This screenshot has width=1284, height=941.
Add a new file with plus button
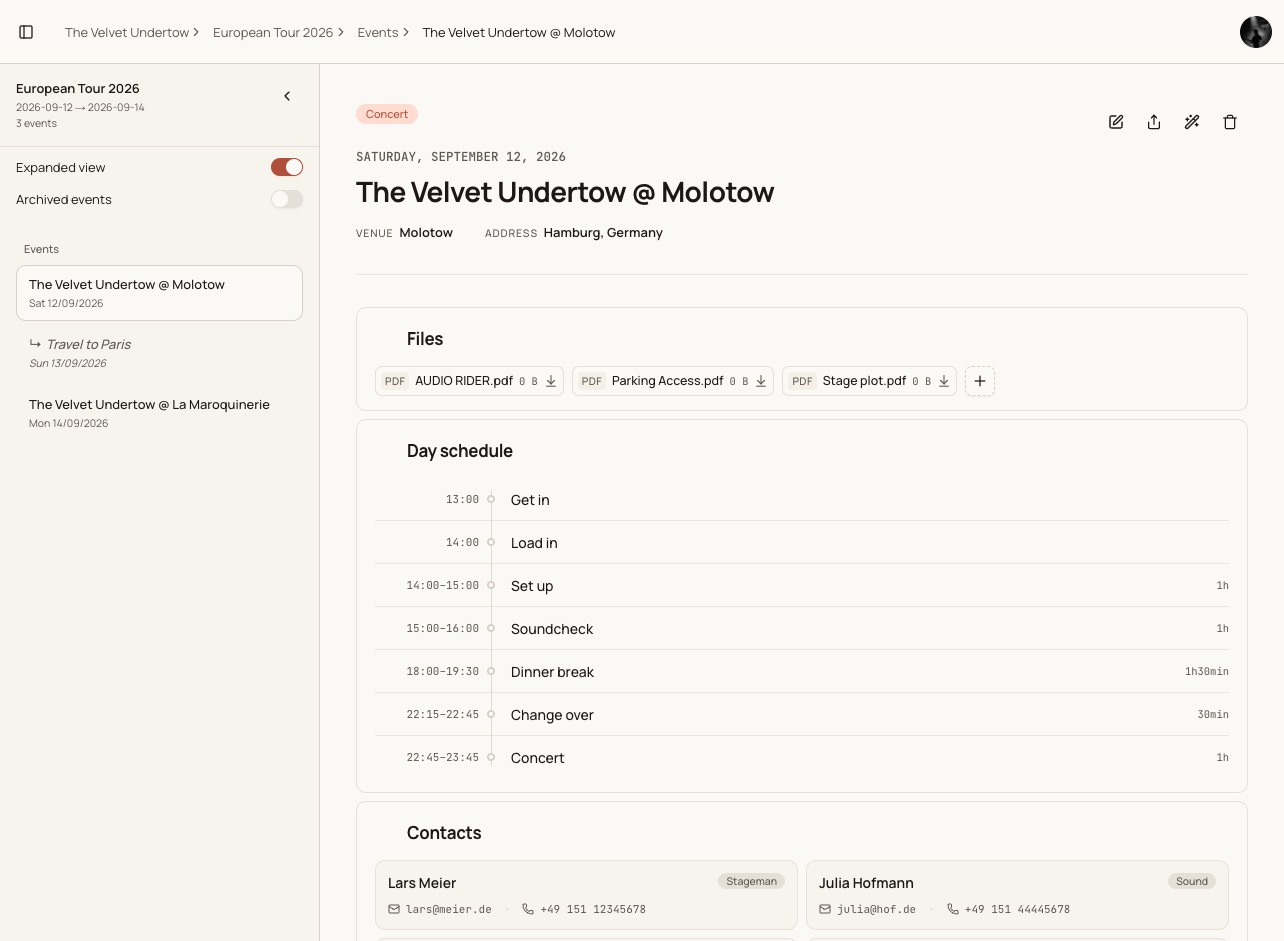[980, 381]
